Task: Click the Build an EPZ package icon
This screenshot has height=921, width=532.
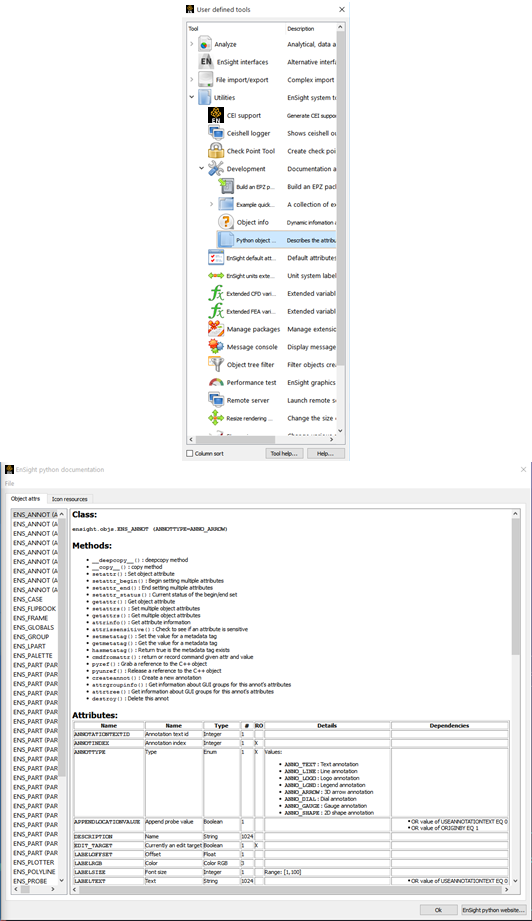Action: (226, 186)
